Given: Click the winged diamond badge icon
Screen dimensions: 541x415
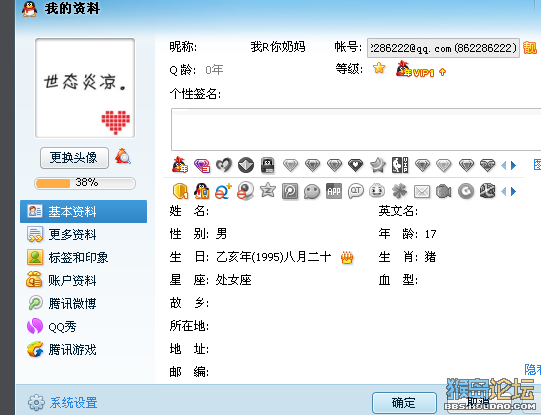Looking at the screenshot, I should pyautogui.click(x=488, y=166).
